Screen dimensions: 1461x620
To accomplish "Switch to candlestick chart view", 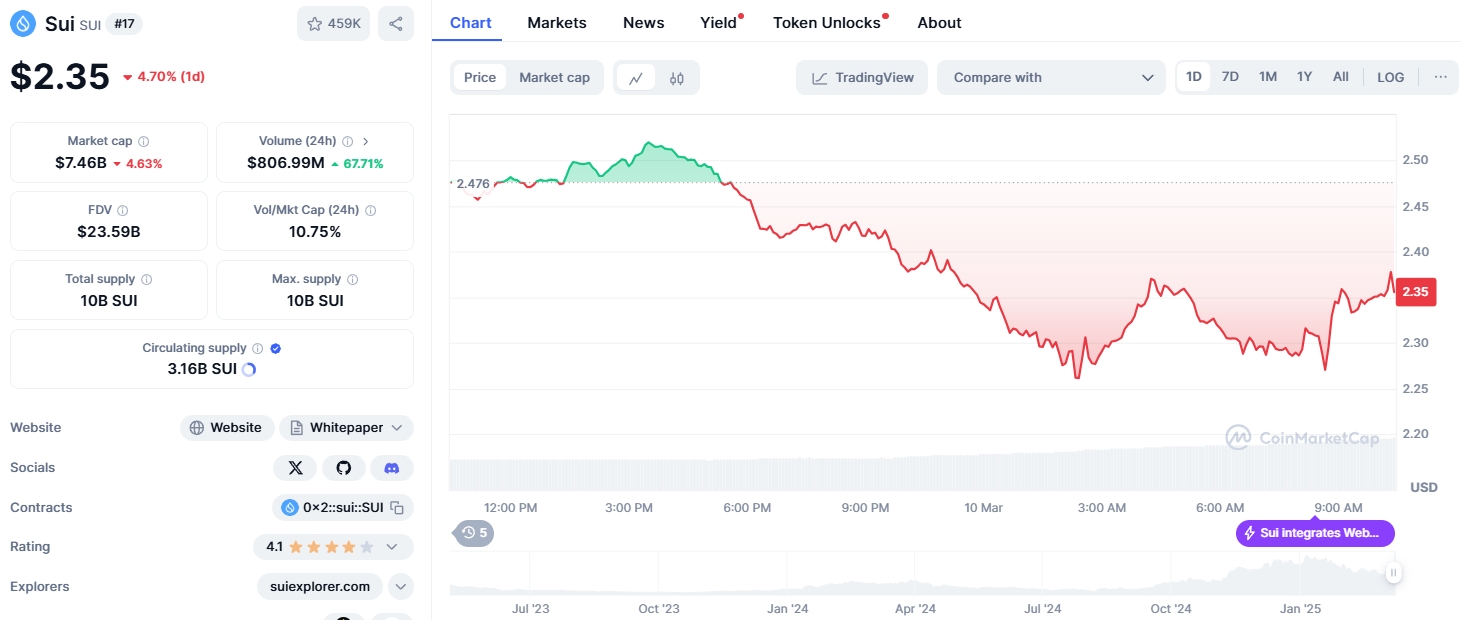I will (677, 78).
